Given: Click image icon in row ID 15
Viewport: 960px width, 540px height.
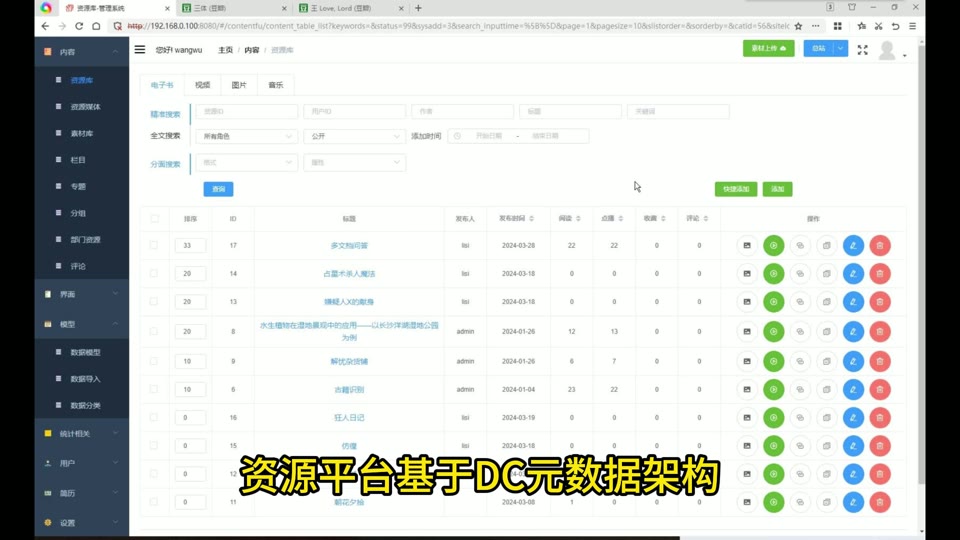Looking at the screenshot, I should [x=747, y=446].
